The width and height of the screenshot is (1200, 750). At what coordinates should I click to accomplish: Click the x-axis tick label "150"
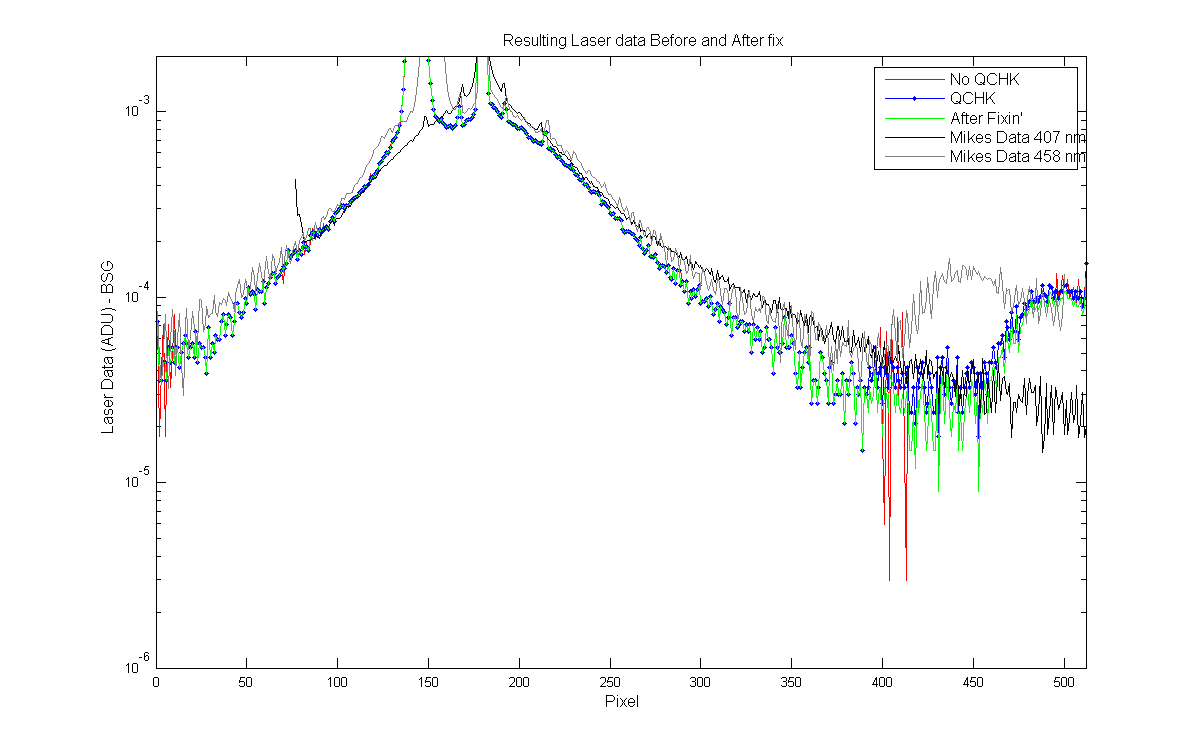click(x=429, y=681)
